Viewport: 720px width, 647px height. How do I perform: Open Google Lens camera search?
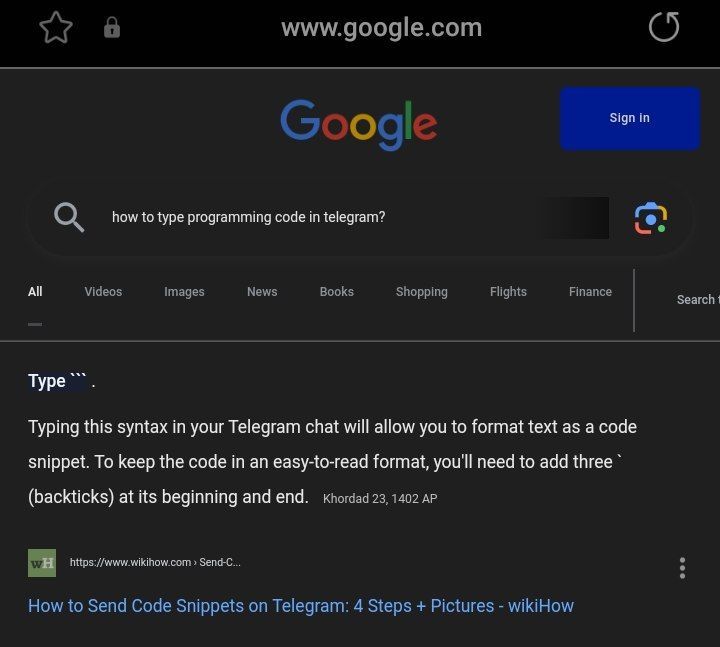[651, 218]
